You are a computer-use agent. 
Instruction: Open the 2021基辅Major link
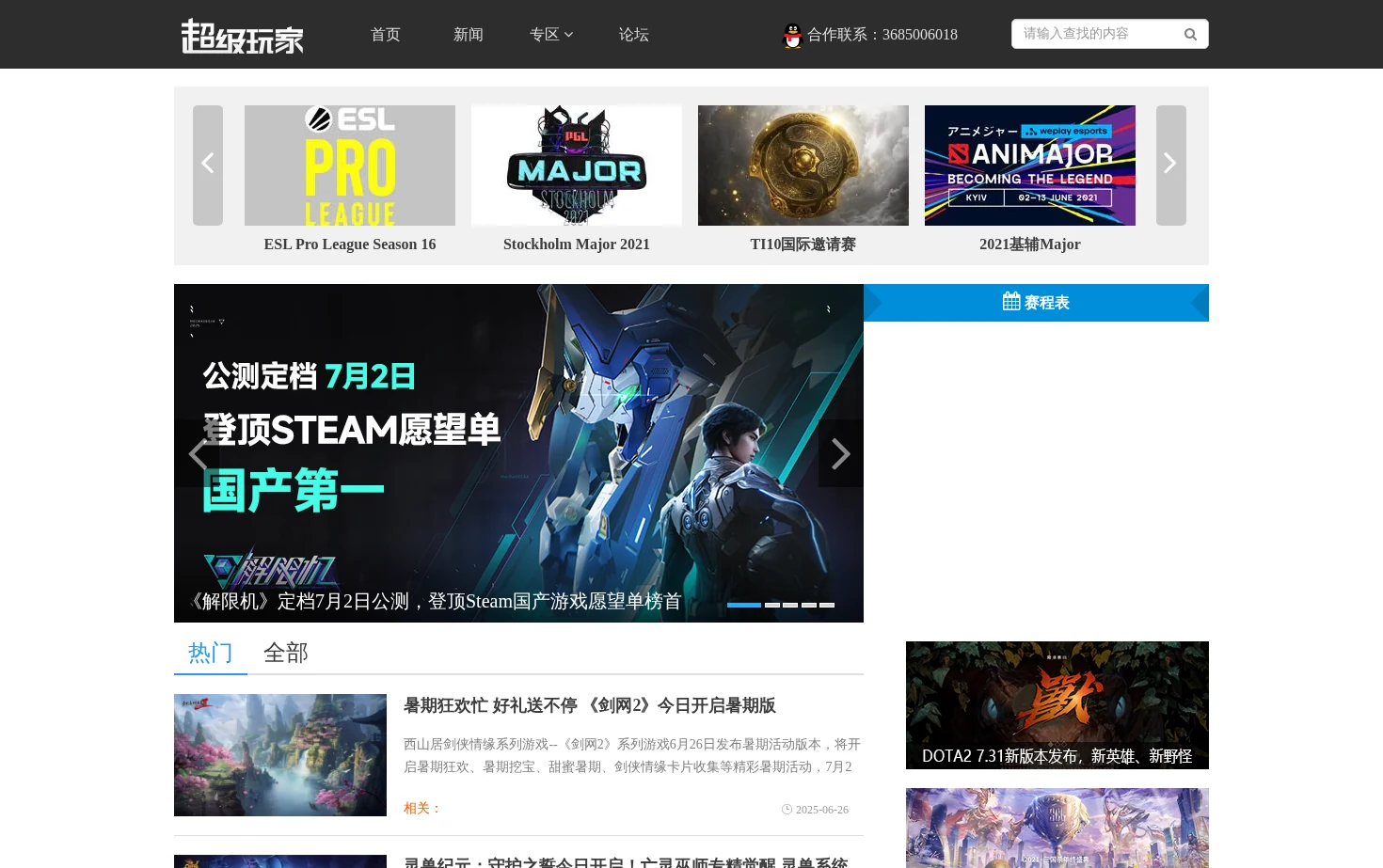(1030, 245)
